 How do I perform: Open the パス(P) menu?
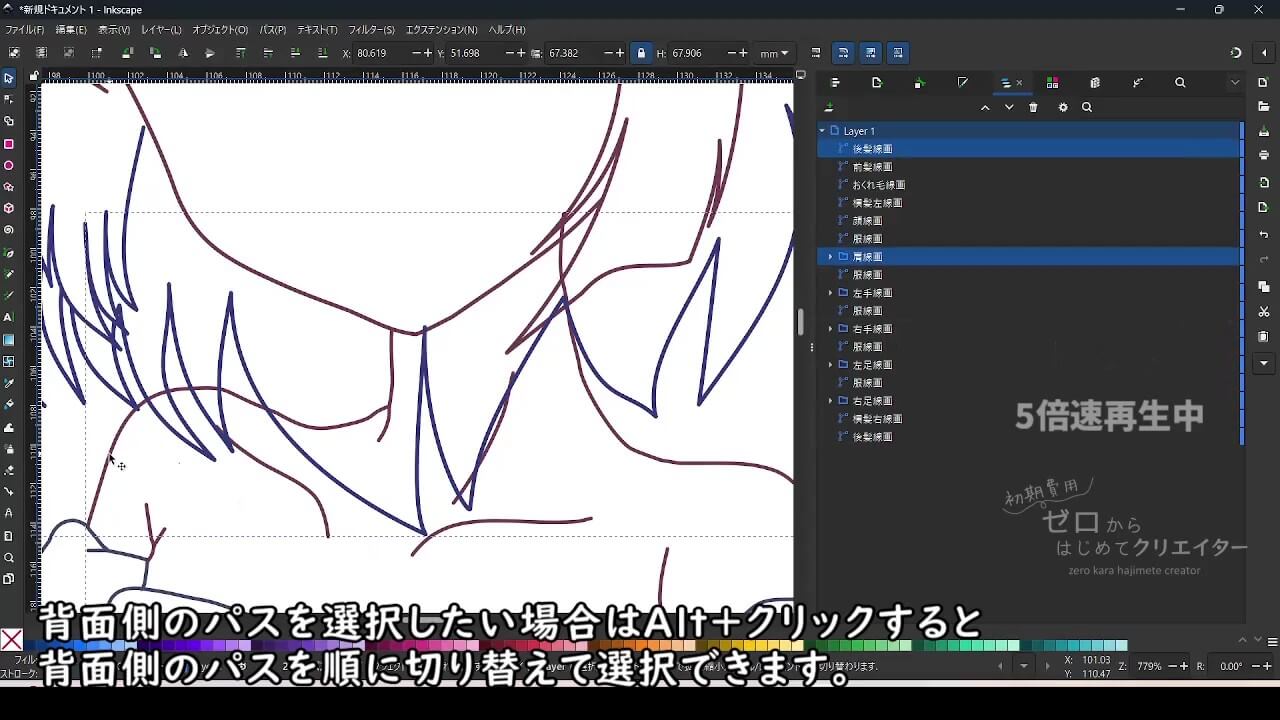click(272, 30)
